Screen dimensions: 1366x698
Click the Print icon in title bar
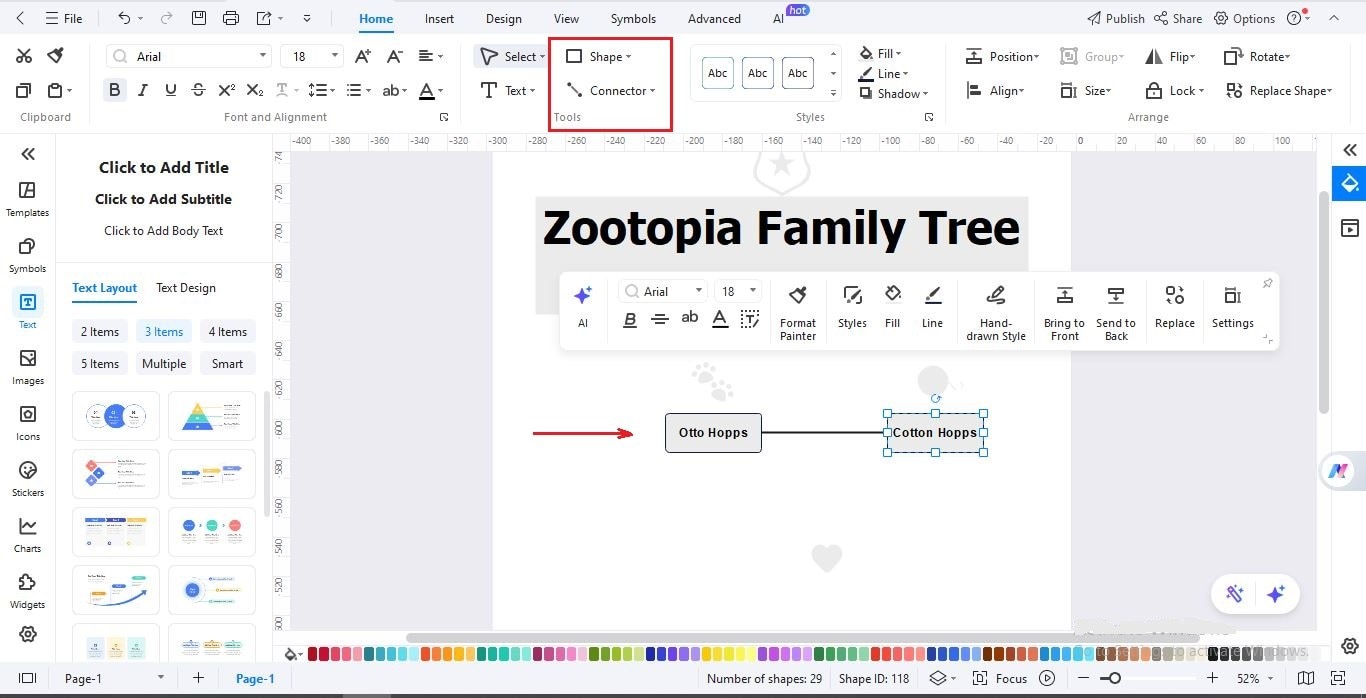[x=231, y=18]
